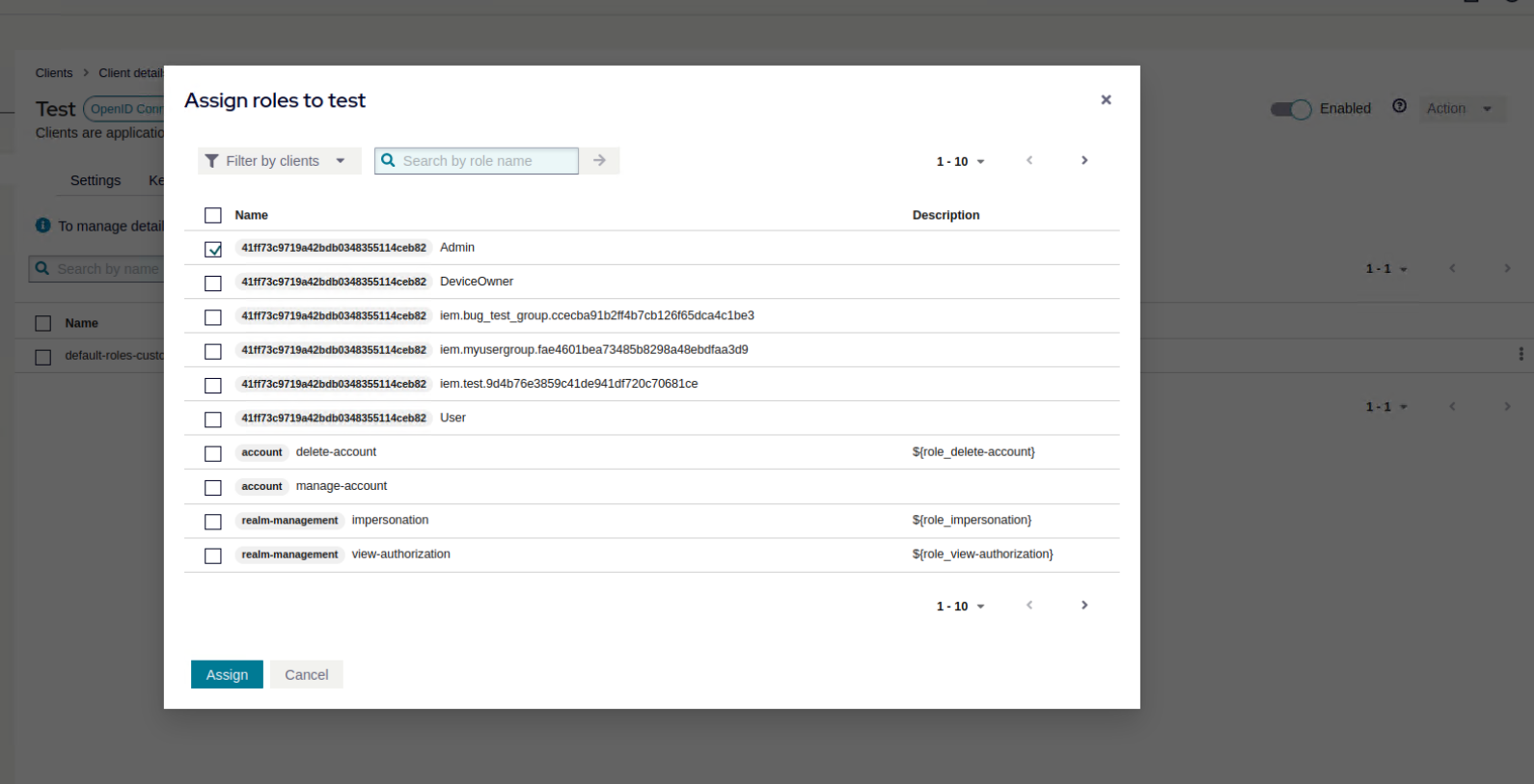Click lower next page arrow in background

tap(1507, 406)
